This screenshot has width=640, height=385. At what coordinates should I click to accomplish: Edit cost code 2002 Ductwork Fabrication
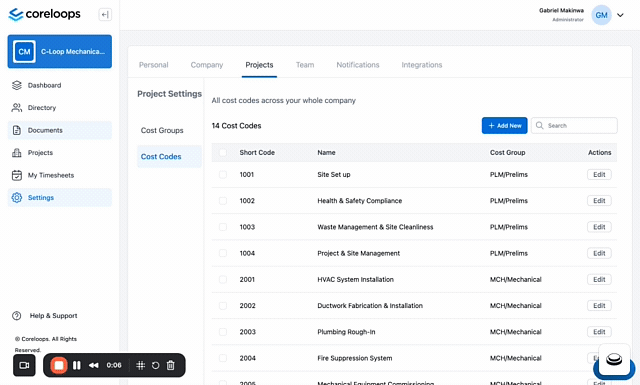tap(599, 305)
